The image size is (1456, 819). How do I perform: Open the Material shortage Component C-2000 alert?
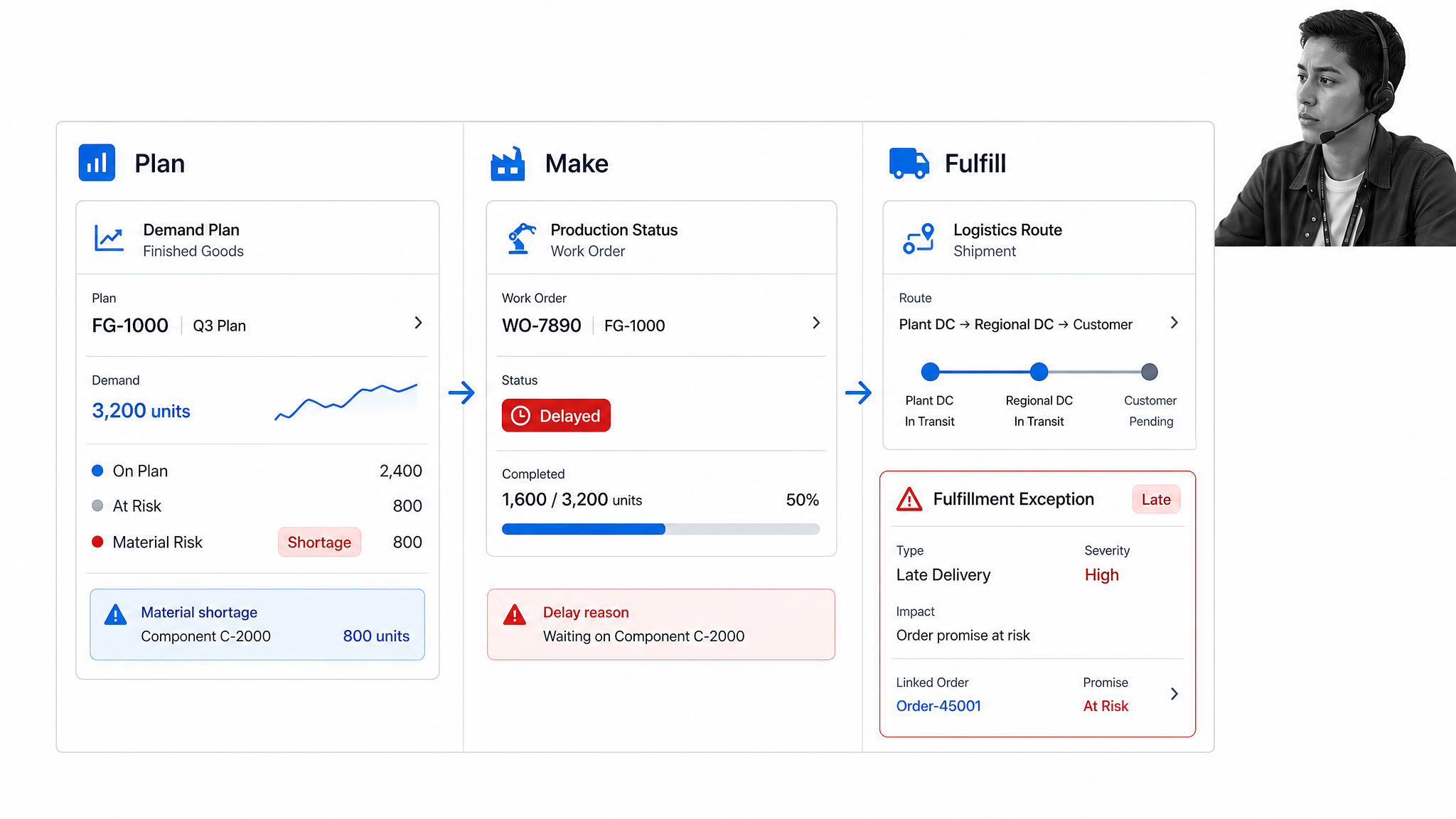(x=257, y=624)
